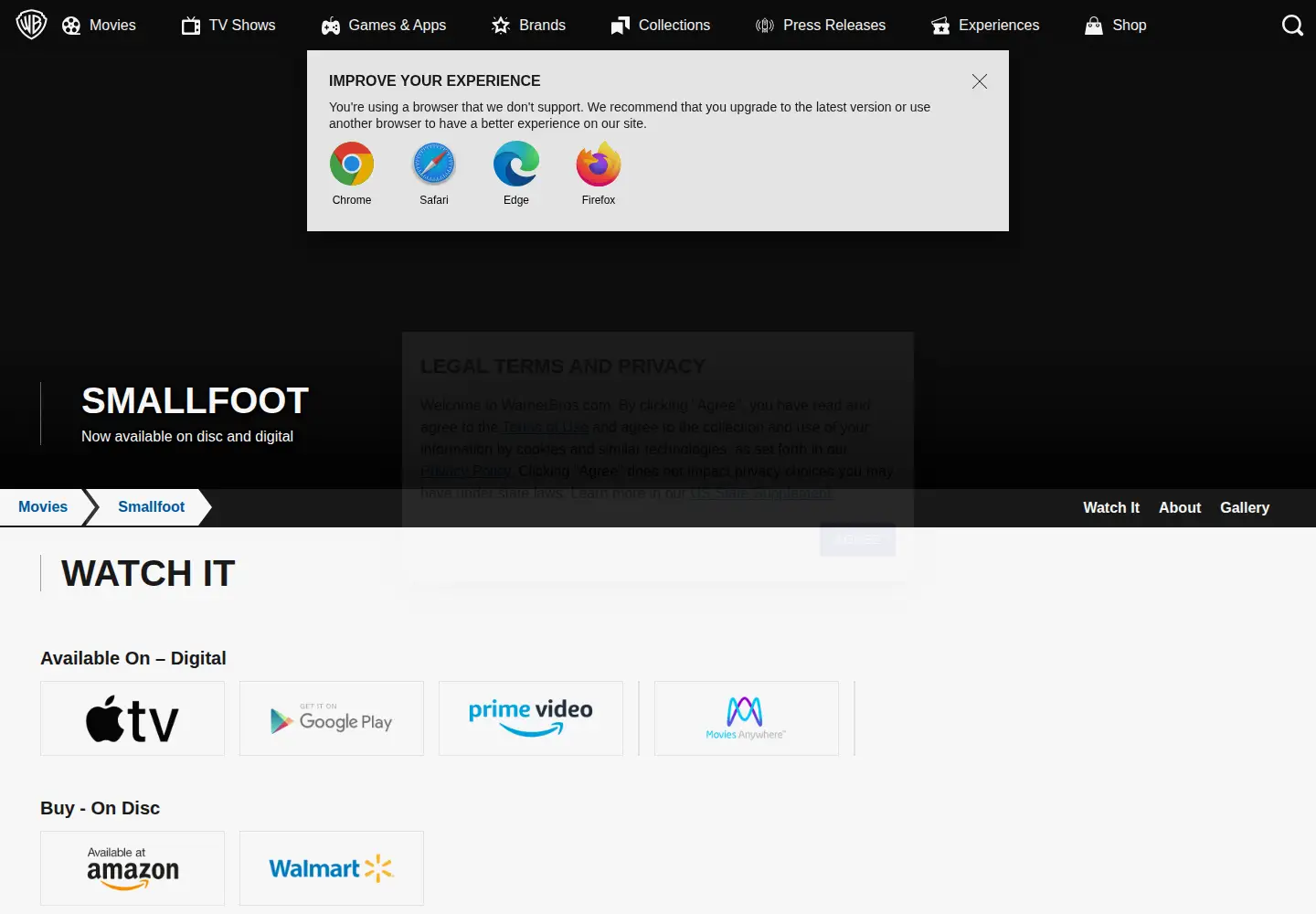Open the Experiences section

[985, 26]
